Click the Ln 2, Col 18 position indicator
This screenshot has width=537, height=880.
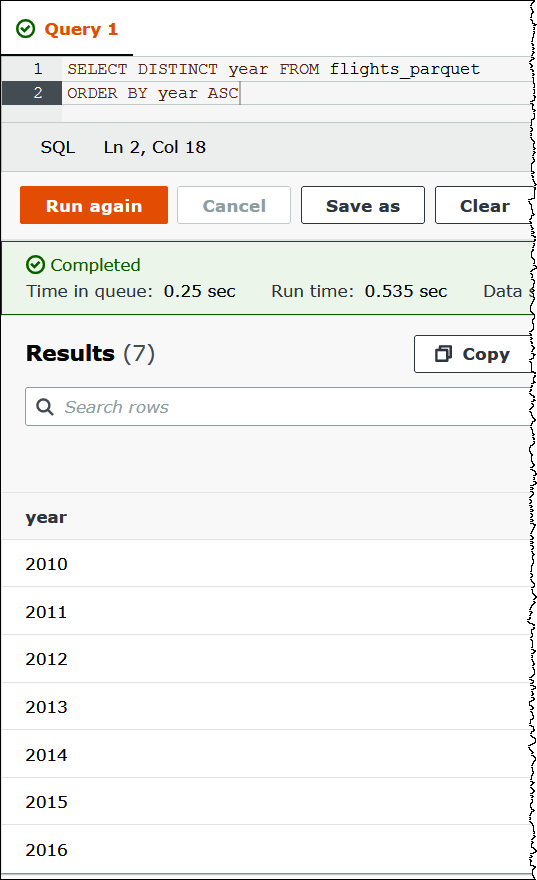click(155, 147)
